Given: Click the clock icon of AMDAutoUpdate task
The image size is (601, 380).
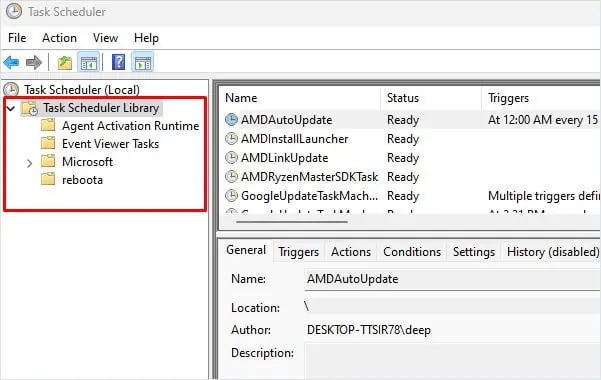Looking at the screenshot, I should (231, 120).
